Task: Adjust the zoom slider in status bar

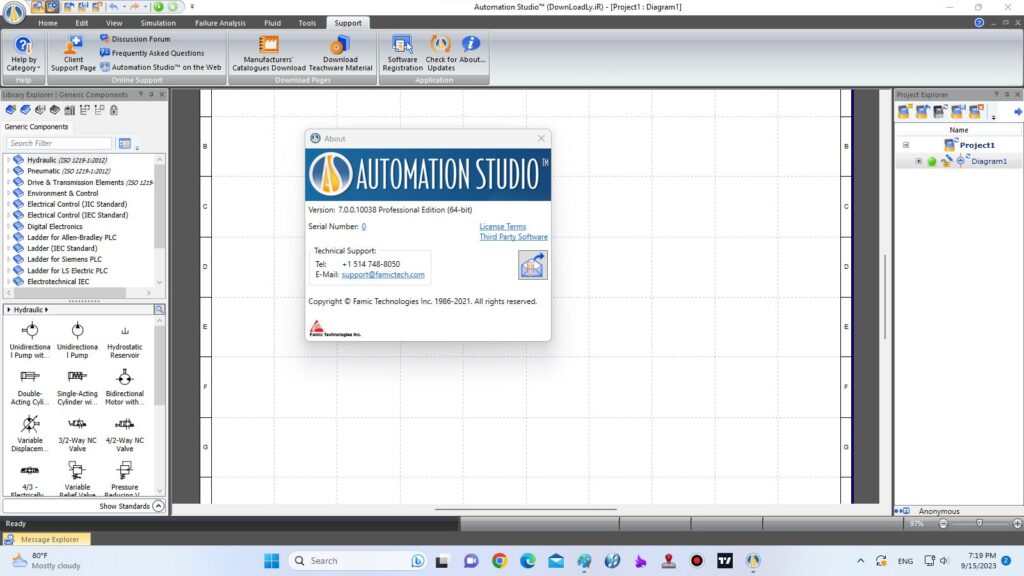Action: pos(978,523)
